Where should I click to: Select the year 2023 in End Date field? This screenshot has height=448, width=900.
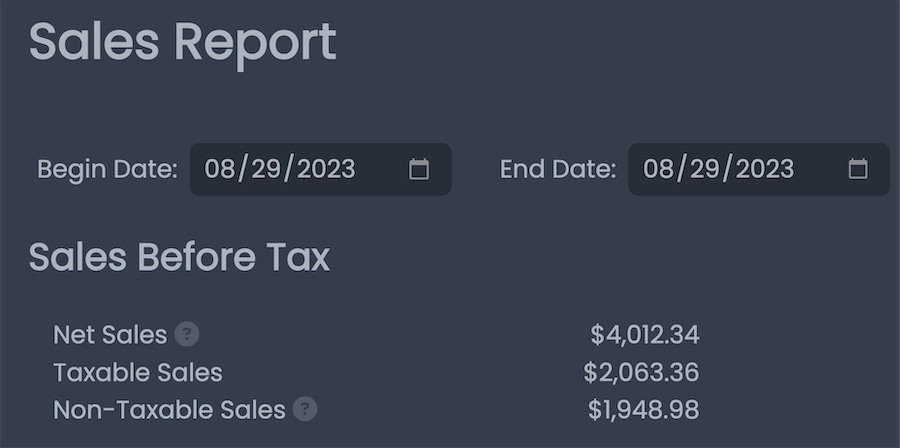(x=765, y=169)
